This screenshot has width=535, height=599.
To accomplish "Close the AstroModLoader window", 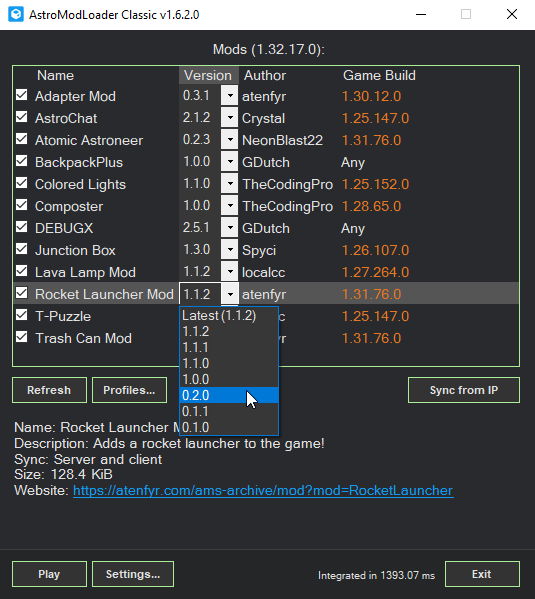I will point(512,15).
